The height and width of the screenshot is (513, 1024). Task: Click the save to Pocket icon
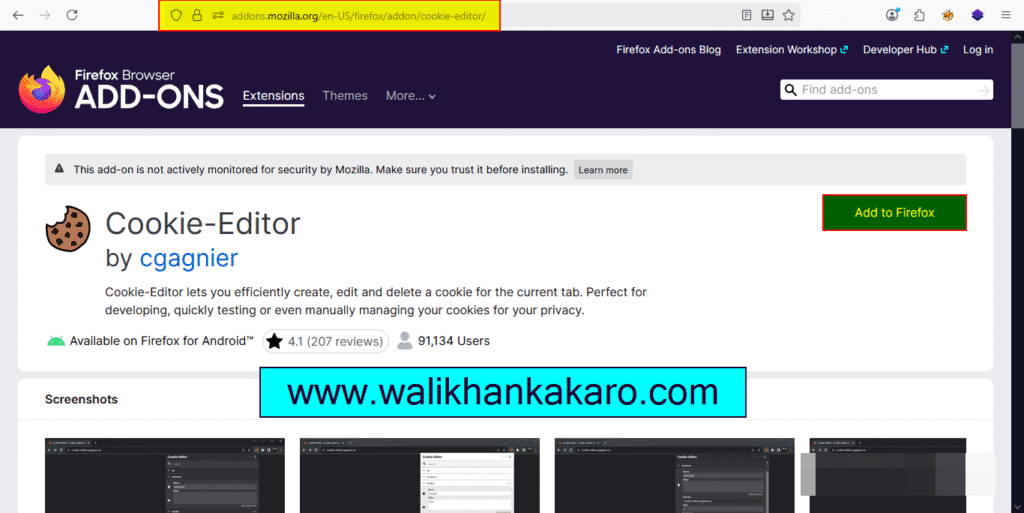[x=767, y=15]
